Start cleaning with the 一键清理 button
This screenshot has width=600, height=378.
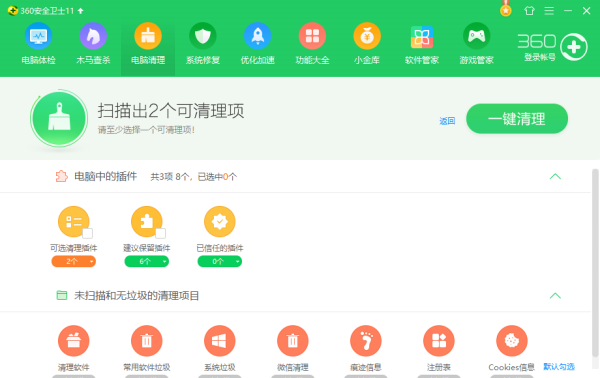pyautogui.click(x=517, y=119)
